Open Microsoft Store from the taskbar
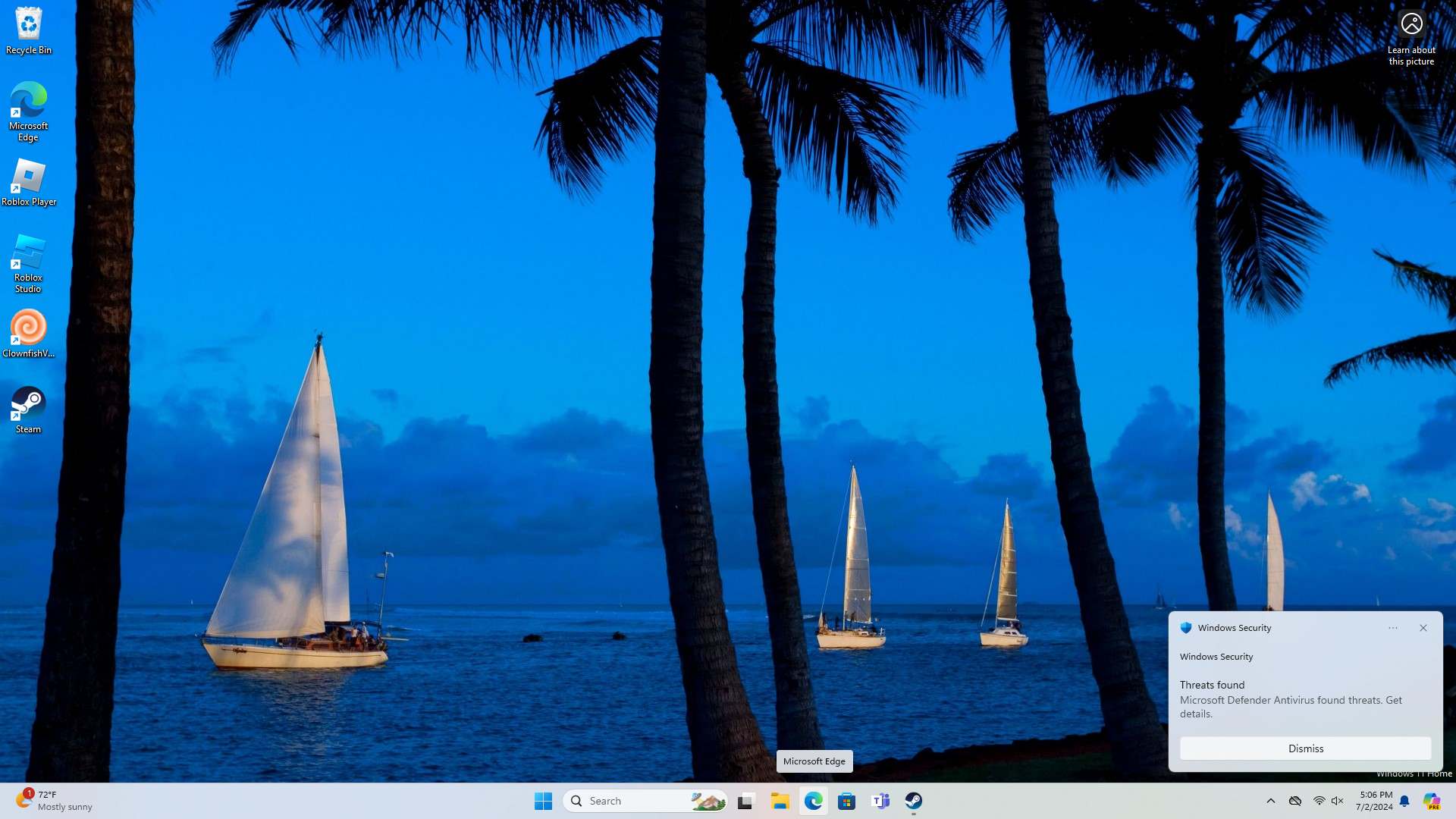The height and width of the screenshot is (819, 1456). click(846, 801)
